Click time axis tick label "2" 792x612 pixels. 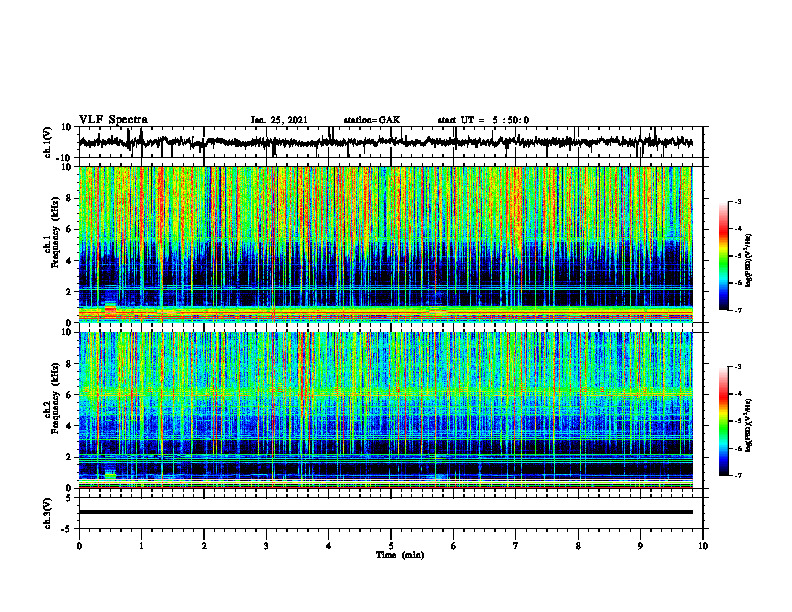204,546
